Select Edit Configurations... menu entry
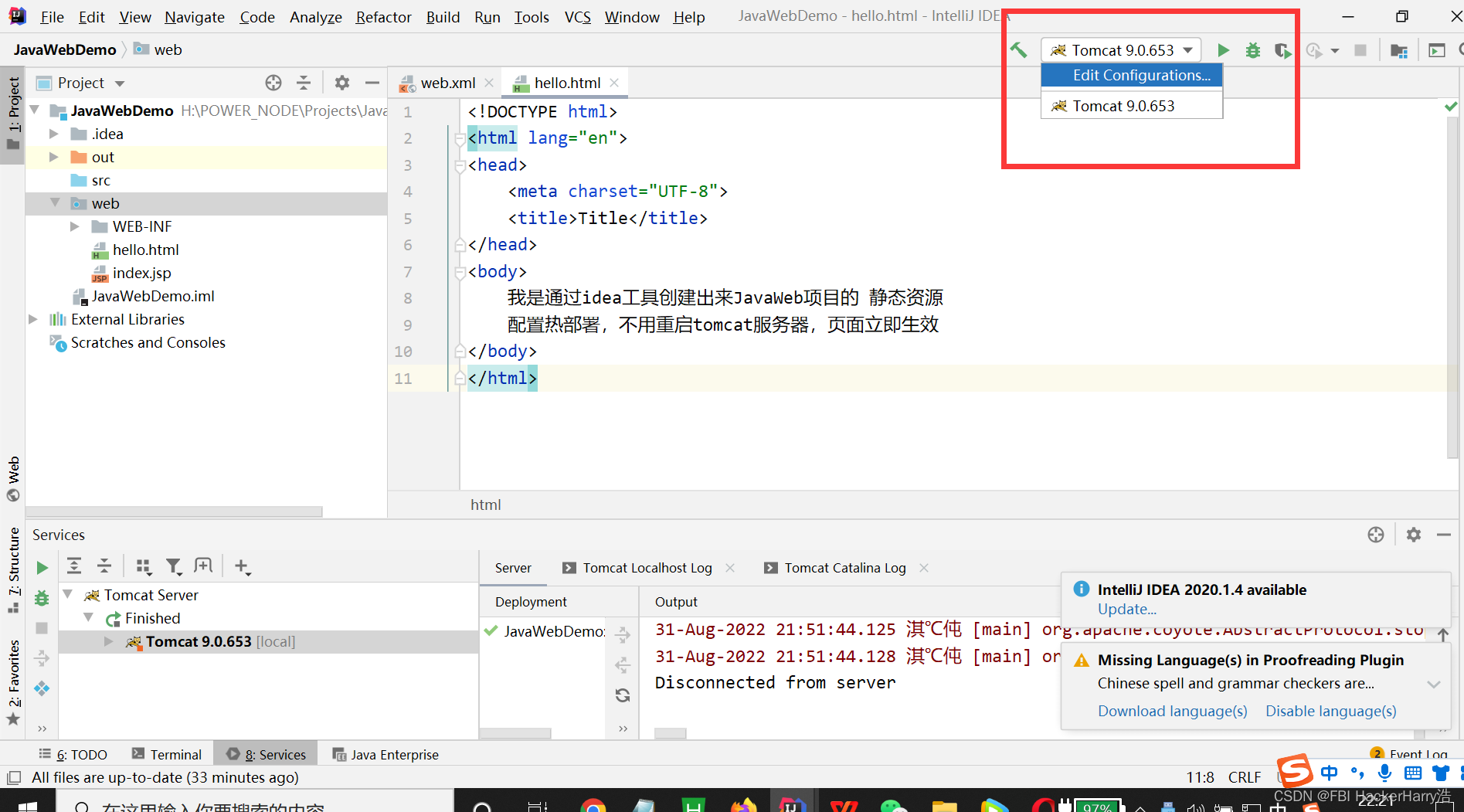Image resolution: width=1464 pixels, height=812 pixels. click(x=1132, y=75)
